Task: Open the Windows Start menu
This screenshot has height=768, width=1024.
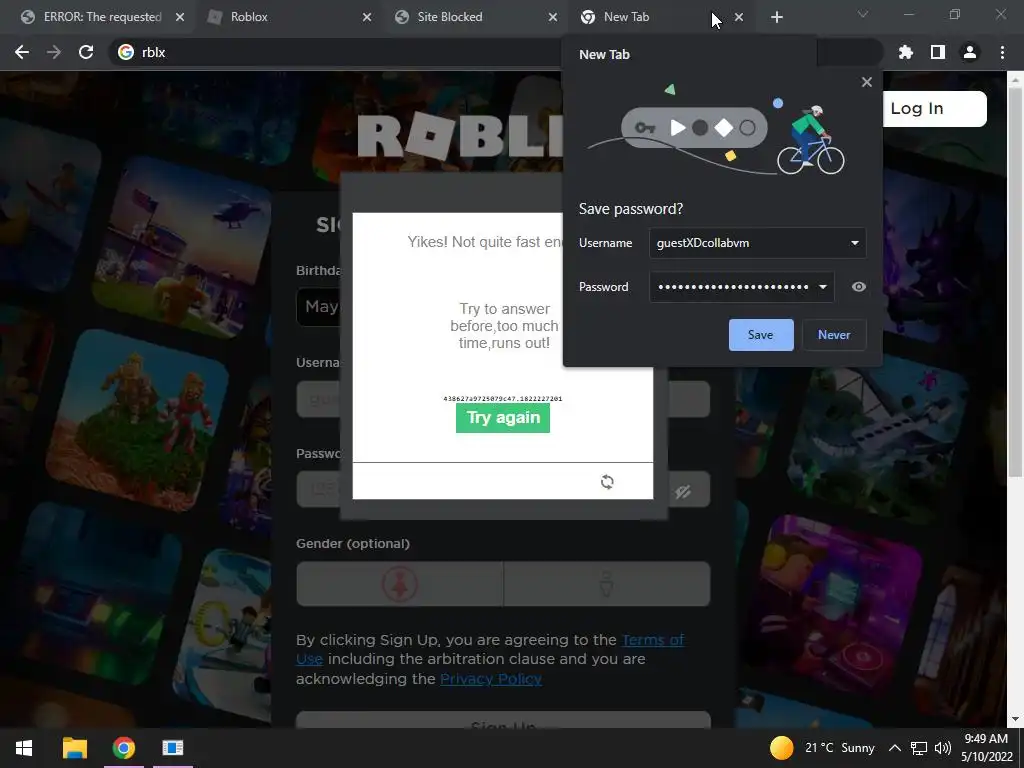Action: tap(24, 748)
